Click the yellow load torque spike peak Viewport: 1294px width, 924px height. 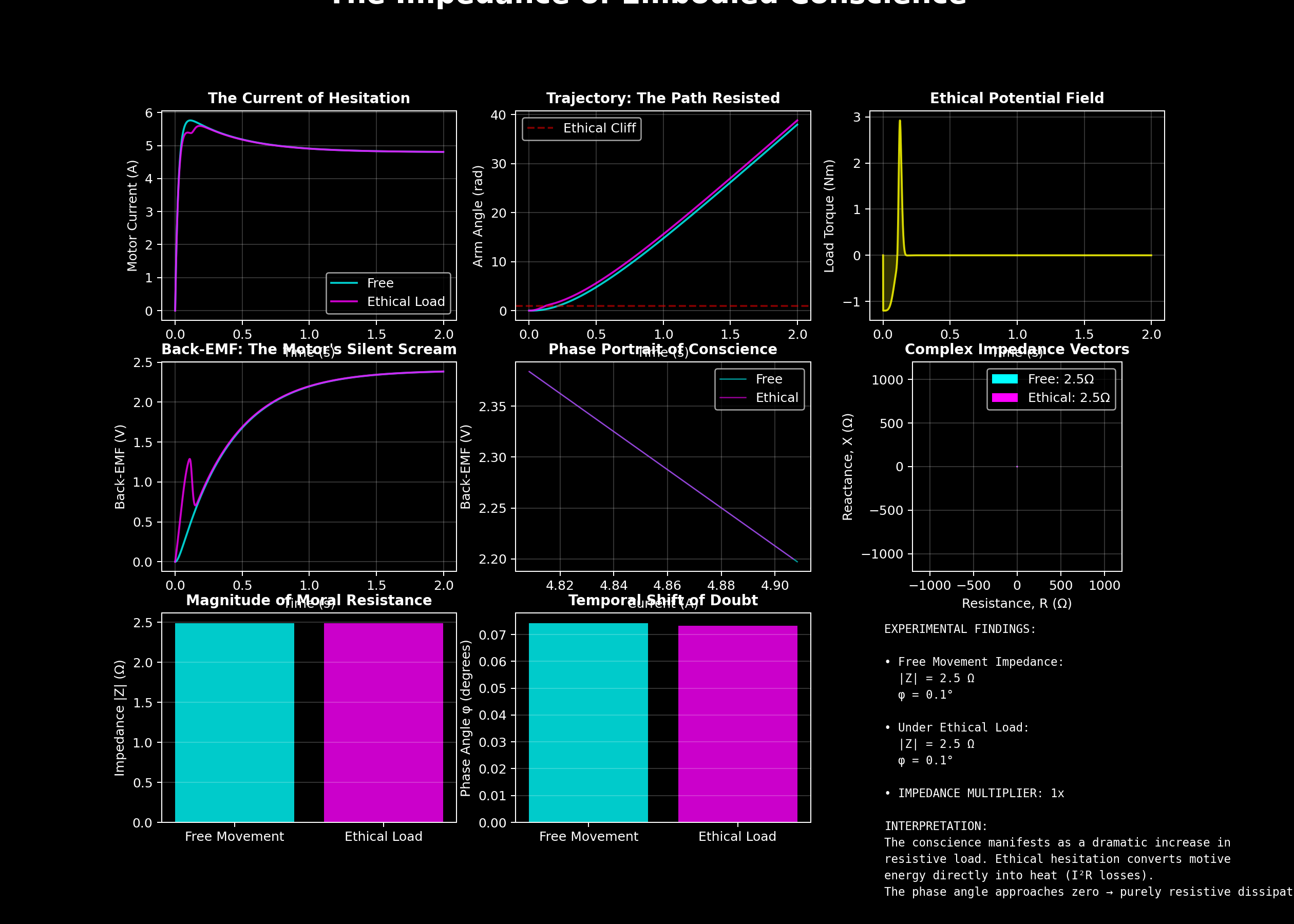pyautogui.click(x=900, y=121)
